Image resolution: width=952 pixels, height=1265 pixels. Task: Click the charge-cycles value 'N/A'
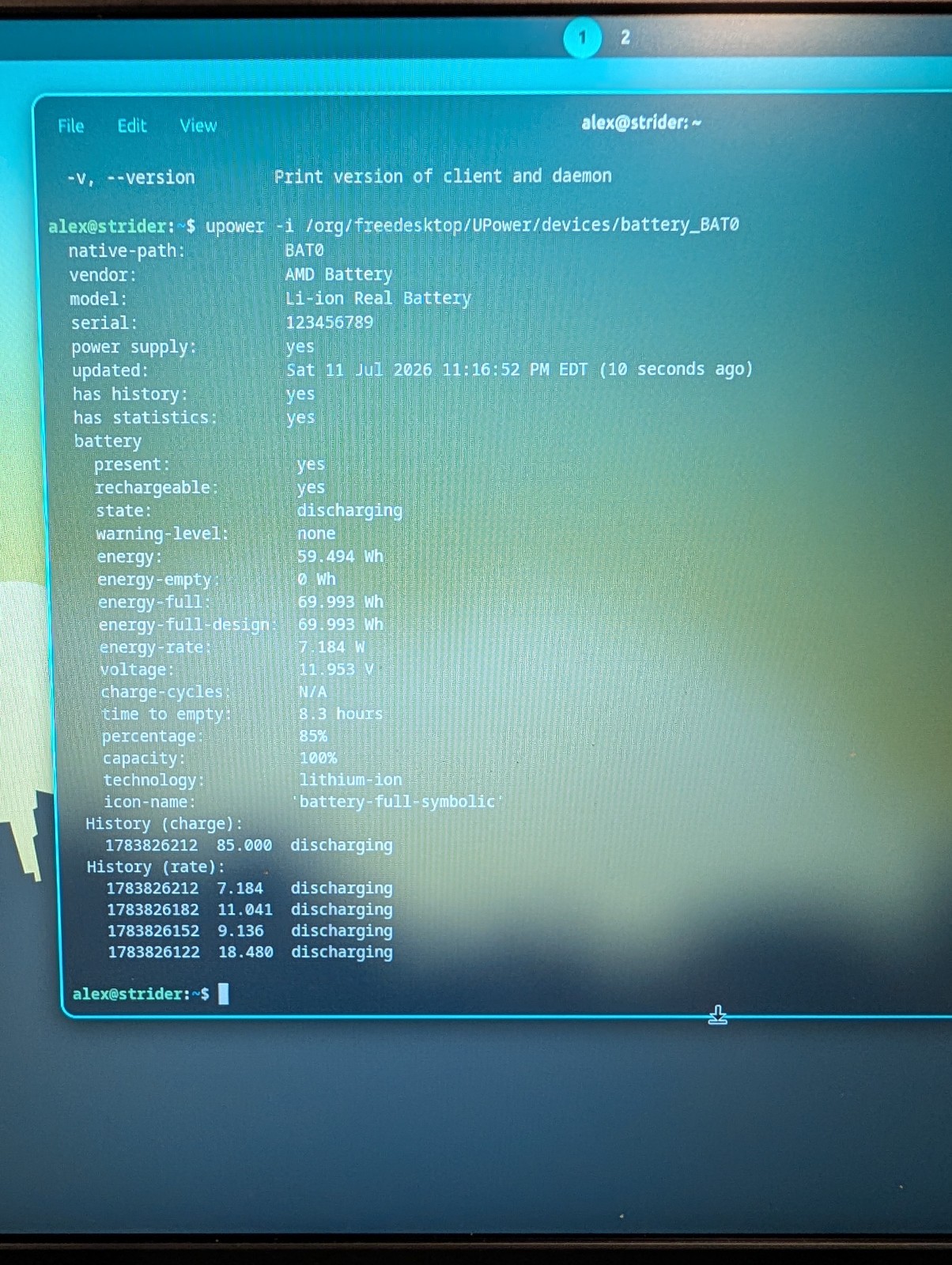313,692
